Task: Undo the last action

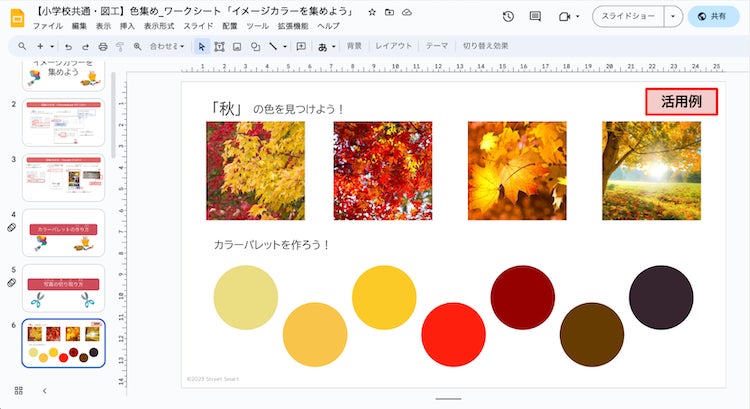Action: click(68, 46)
